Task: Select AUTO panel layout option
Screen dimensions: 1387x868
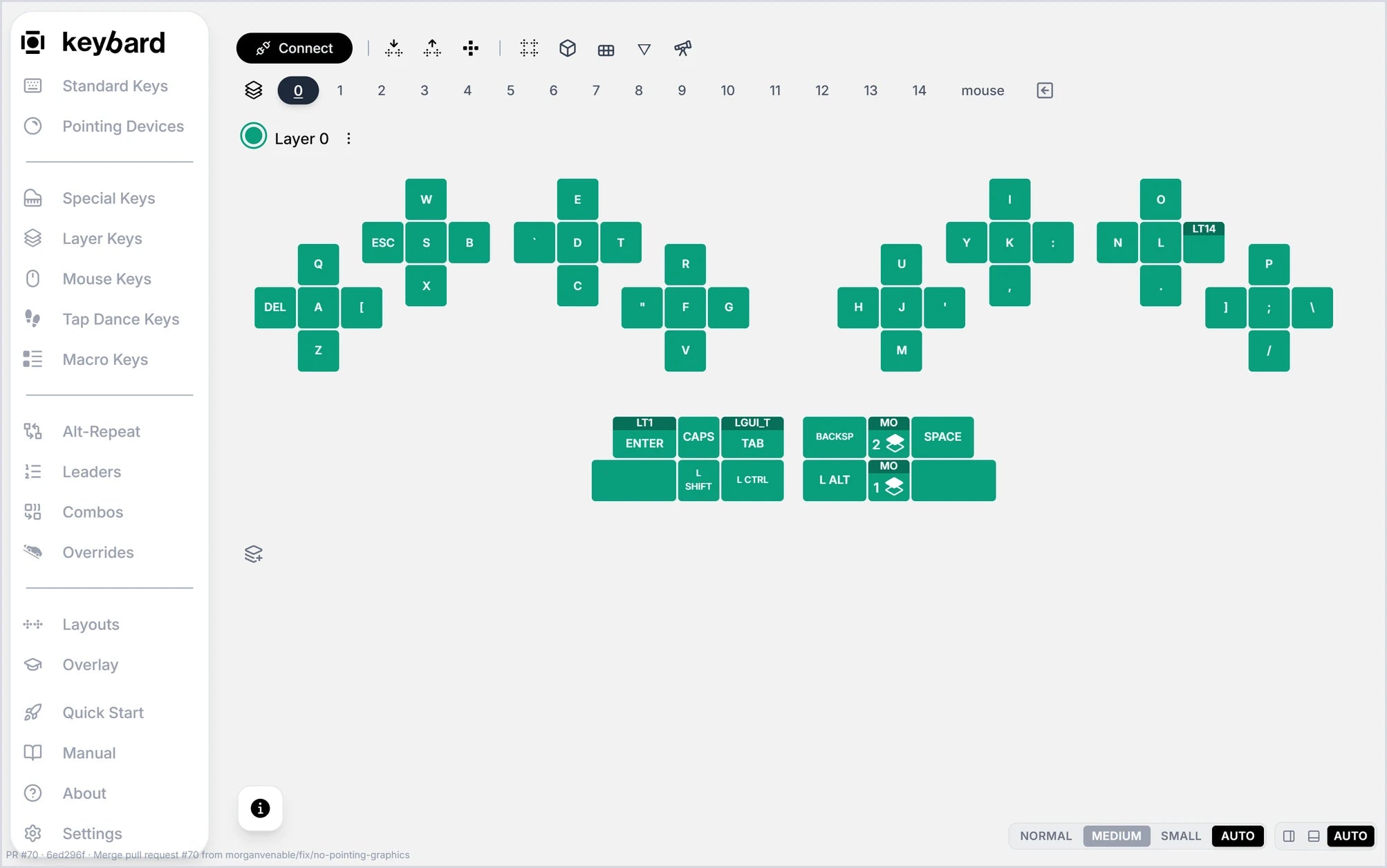Action: pos(1350,836)
